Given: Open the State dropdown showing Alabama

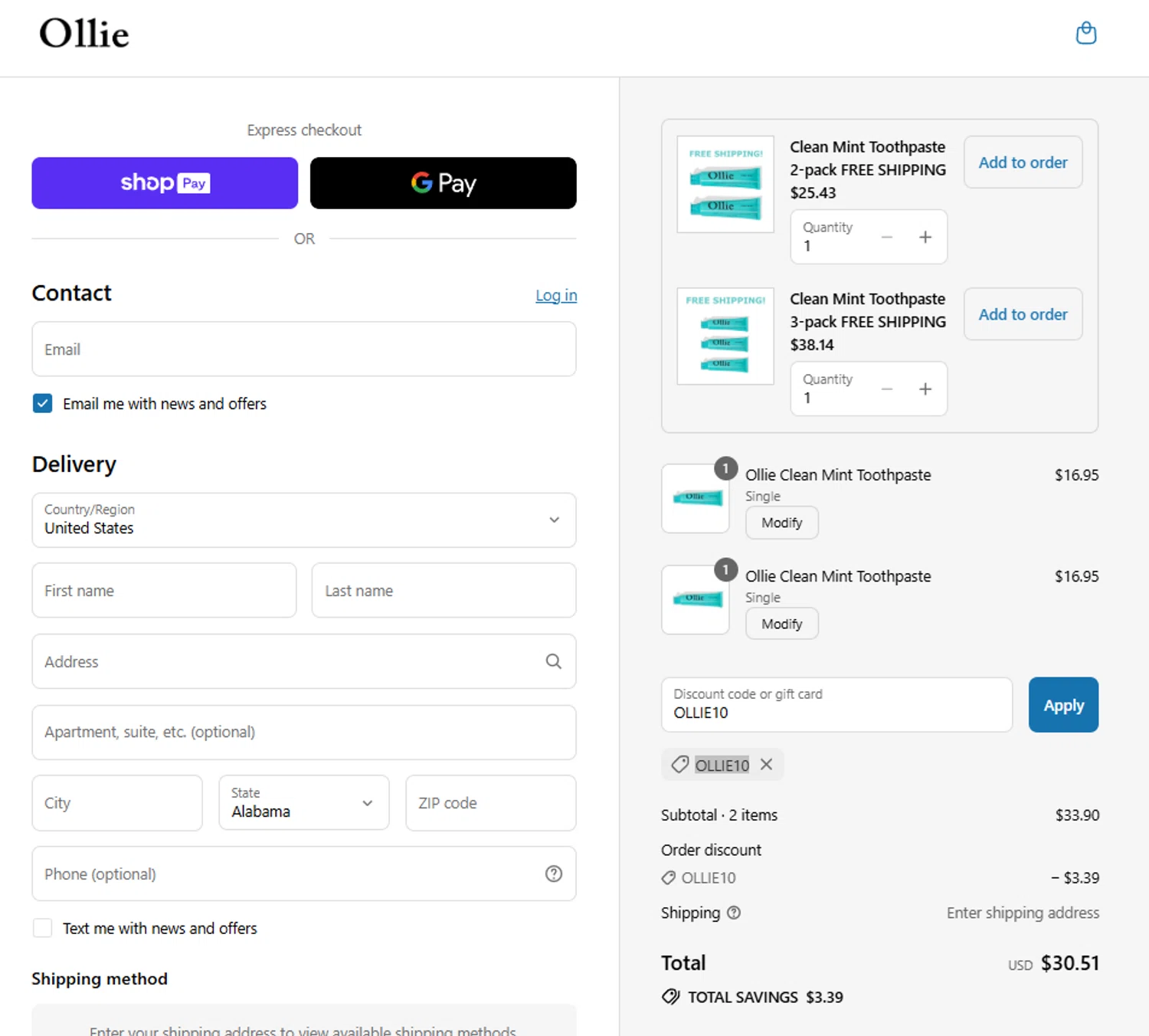Looking at the screenshot, I should click(x=304, y=803).
